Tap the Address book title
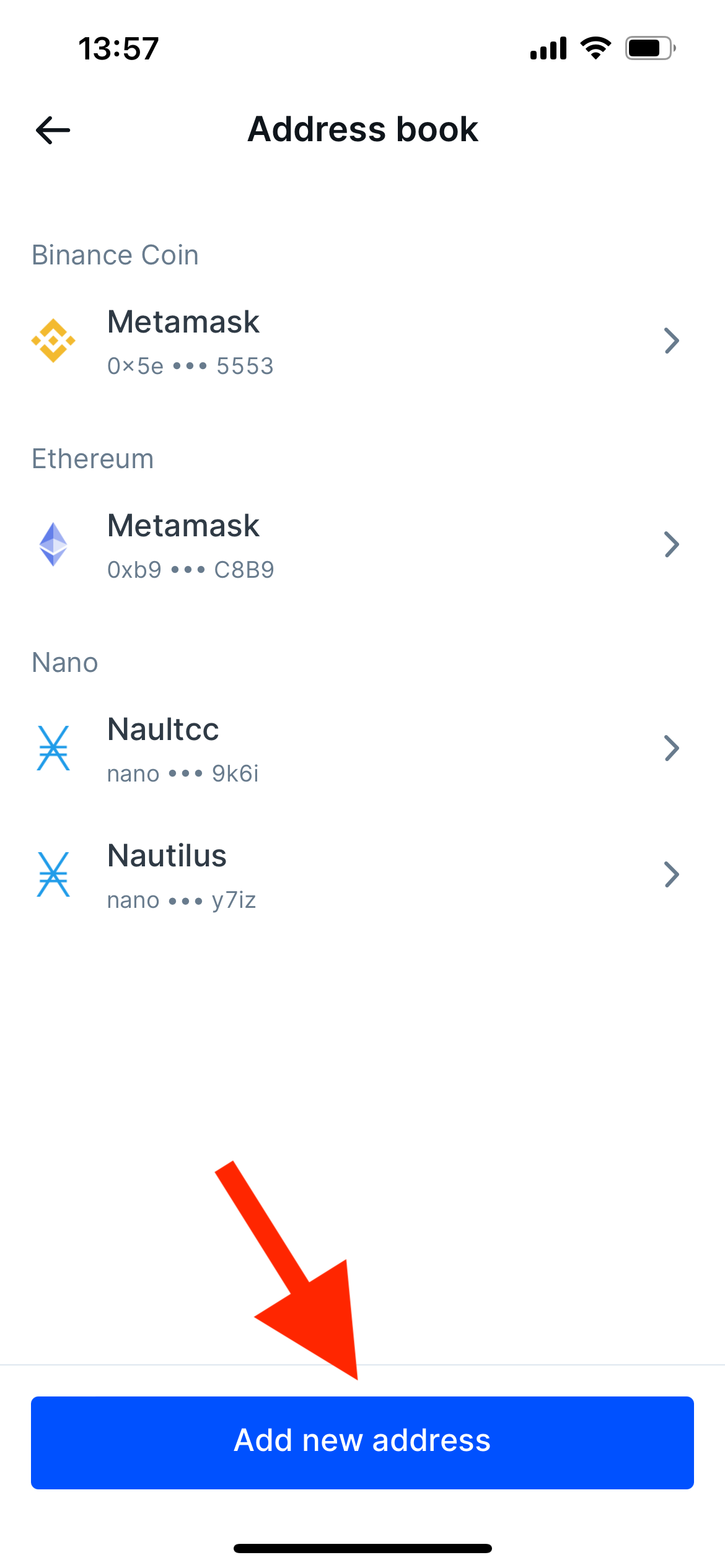This screenshot has height=1568, width=725. pos(362,129)
